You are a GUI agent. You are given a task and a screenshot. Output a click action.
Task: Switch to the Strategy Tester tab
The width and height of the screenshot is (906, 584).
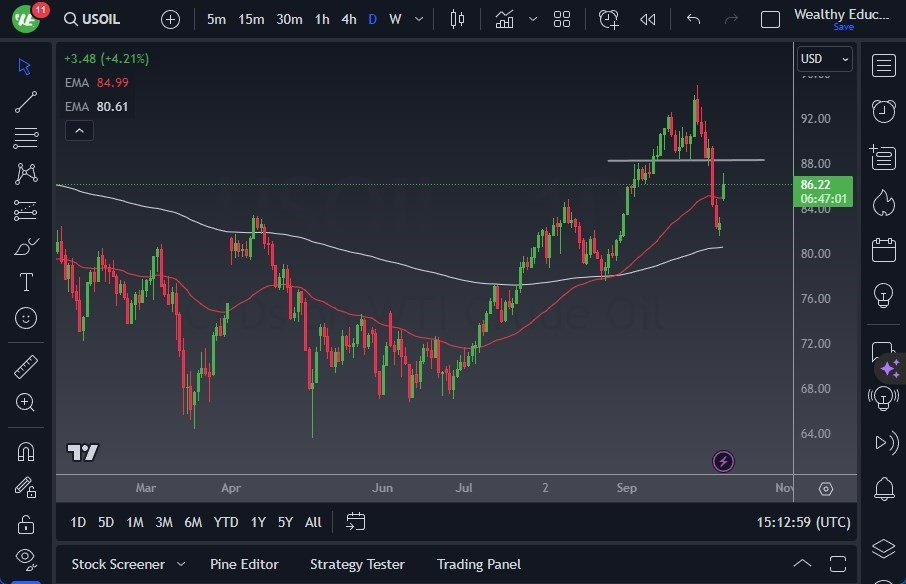357,564
